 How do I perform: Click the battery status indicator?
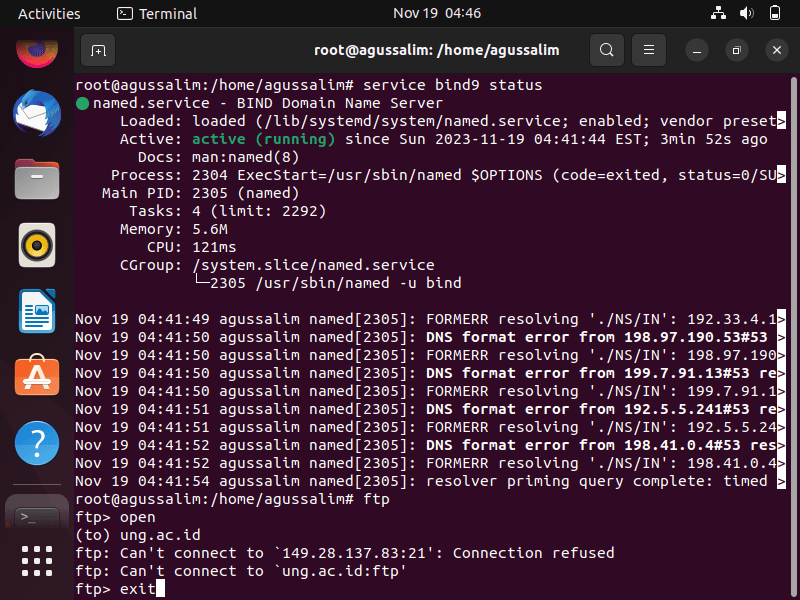[774, 13]
